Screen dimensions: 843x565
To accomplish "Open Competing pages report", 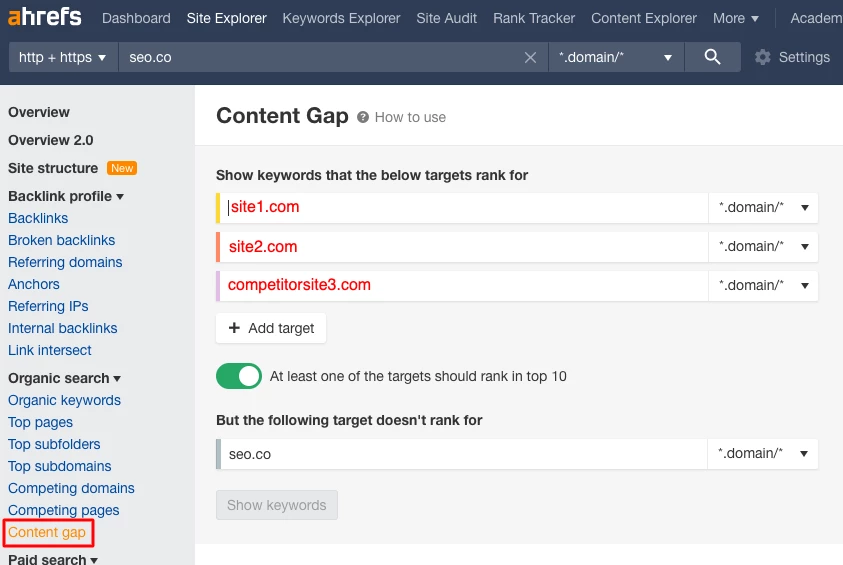I will pos(63,511).
